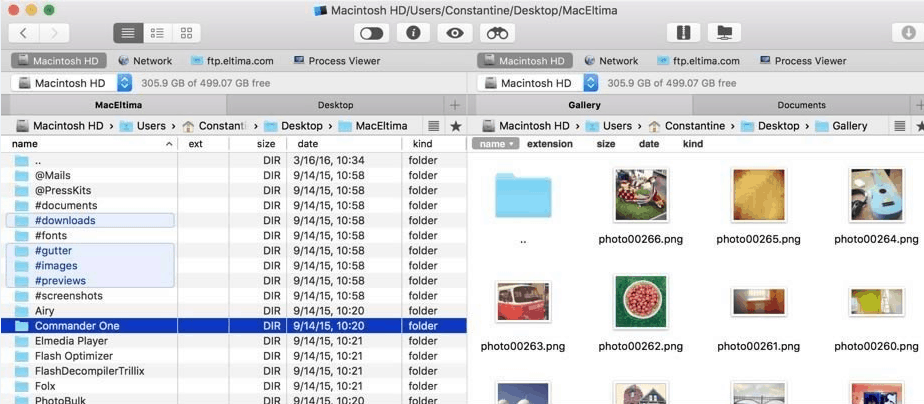Switch to the left pane Desktop tab
Screen dimensions: 924x404
335,105
